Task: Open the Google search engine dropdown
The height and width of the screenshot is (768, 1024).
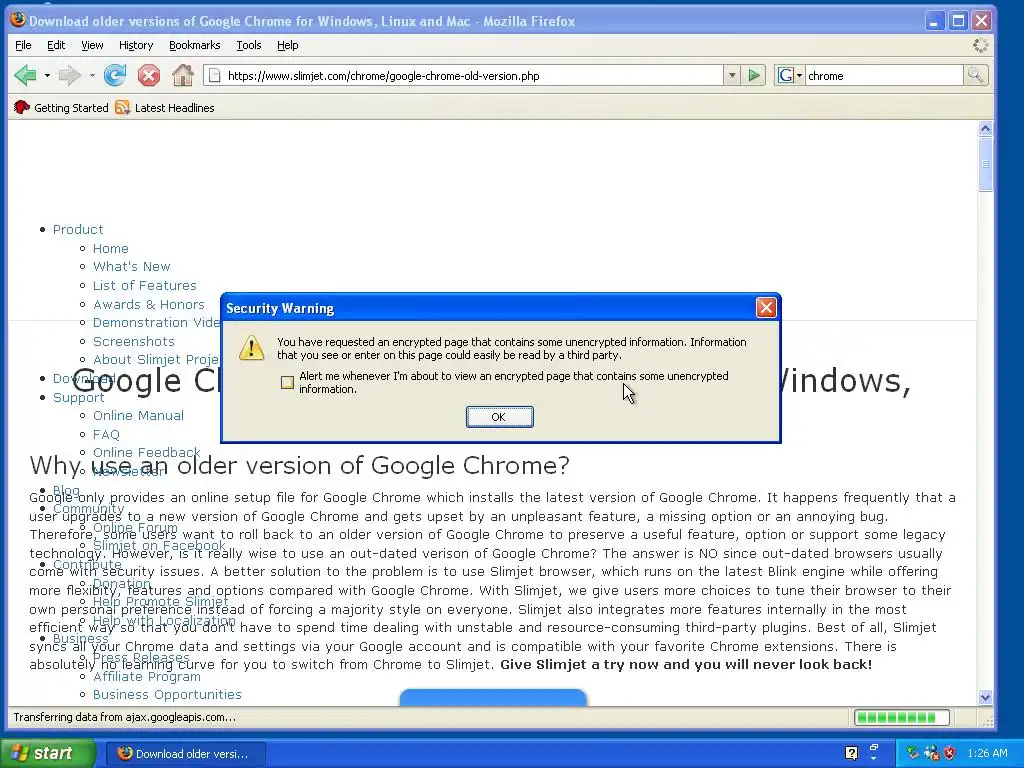Action: pos(789,76)
